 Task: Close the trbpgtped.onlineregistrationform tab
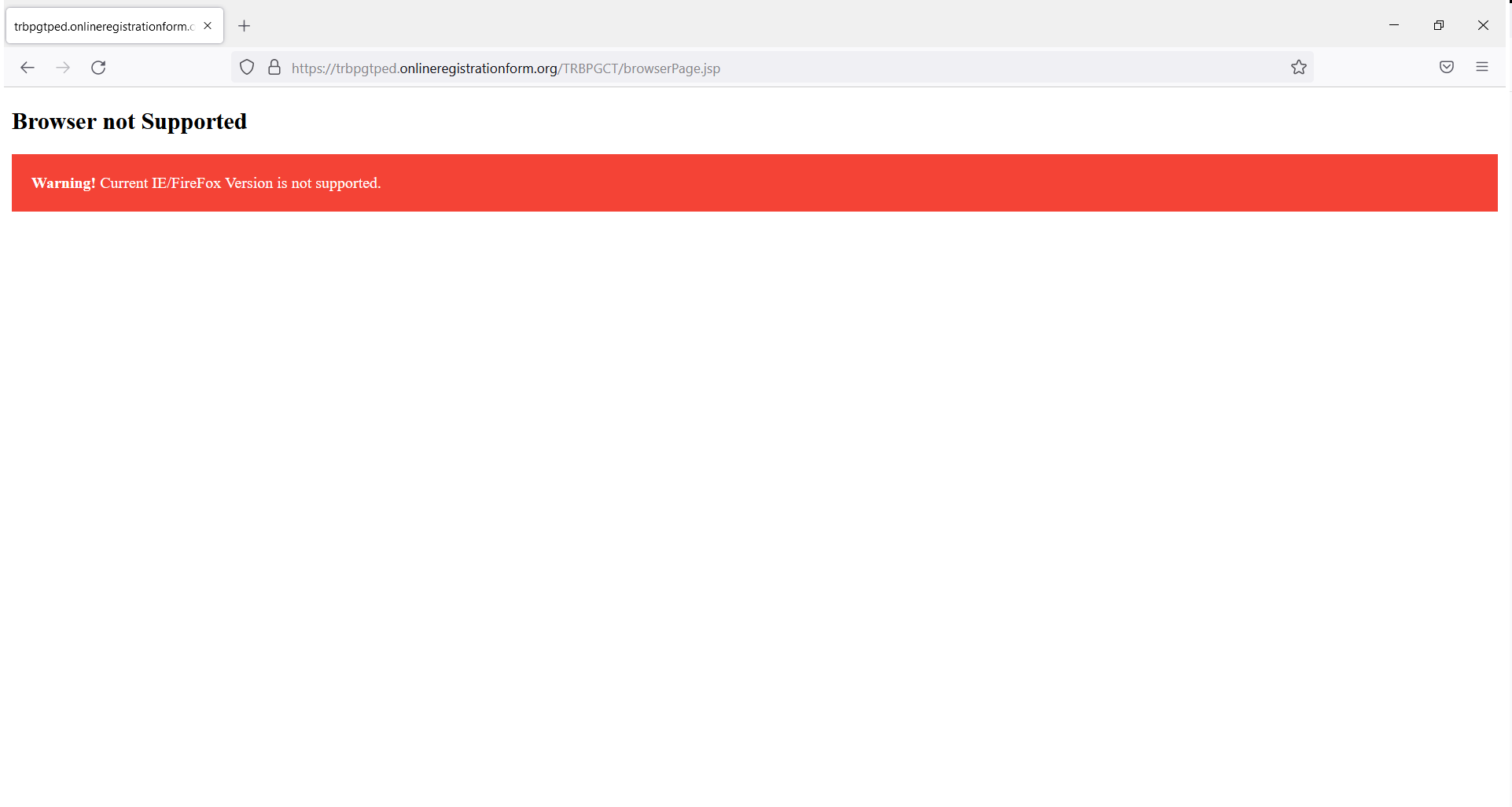click(x=207, y=25)
